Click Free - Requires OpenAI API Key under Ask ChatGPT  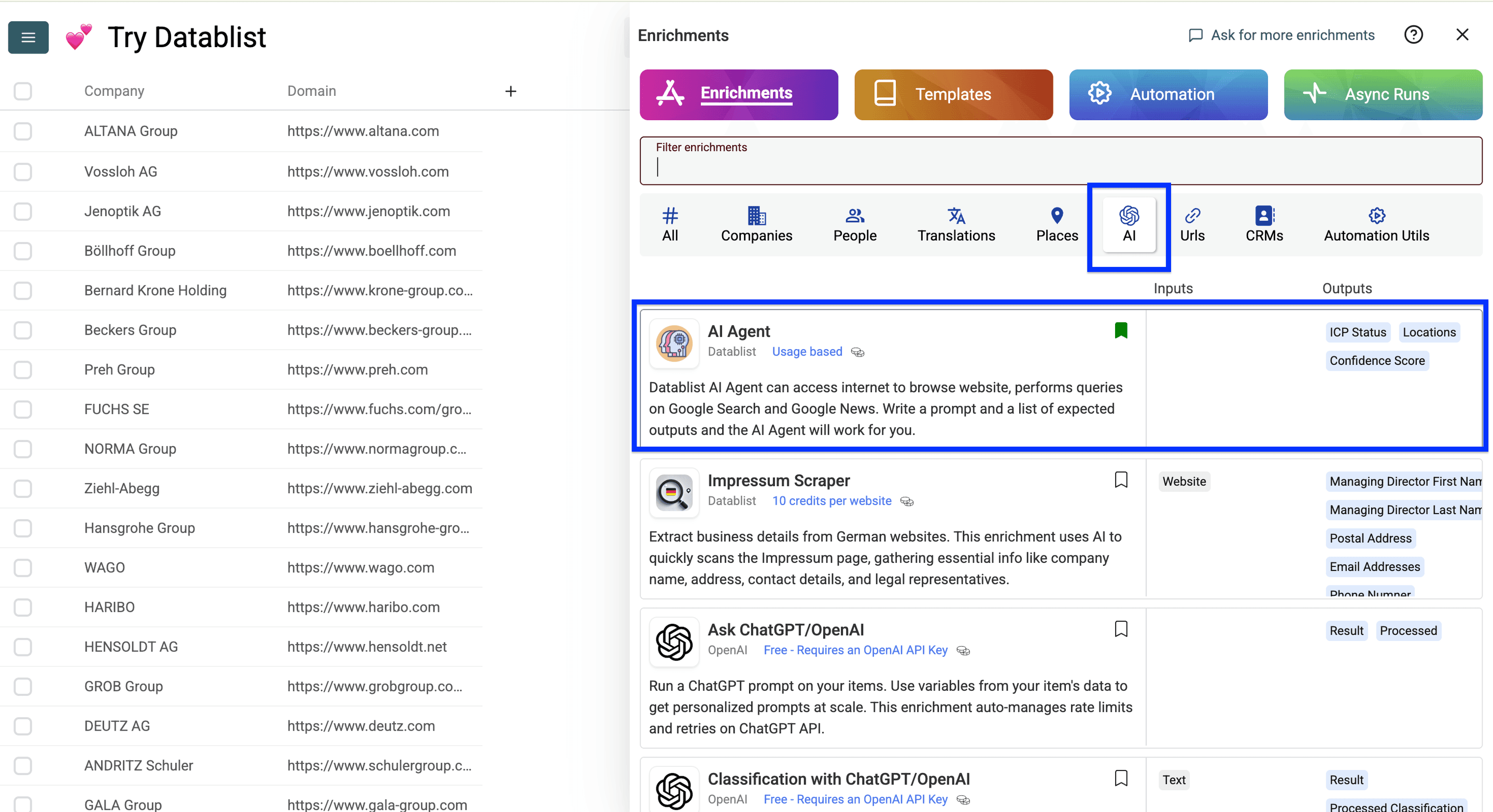(855, 650)
